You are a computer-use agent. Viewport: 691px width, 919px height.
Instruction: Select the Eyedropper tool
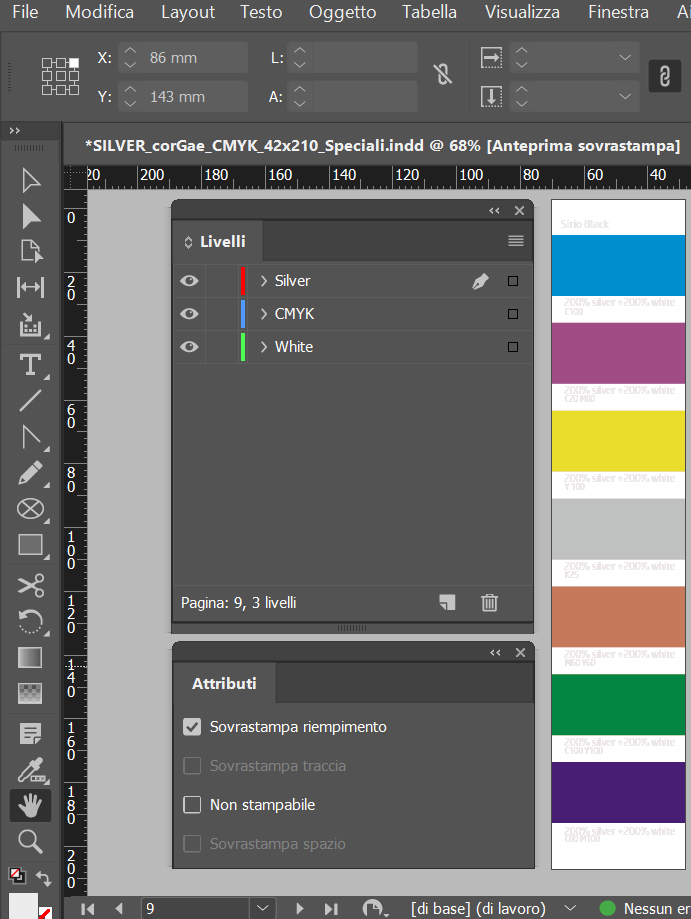(x=30, y=770)
